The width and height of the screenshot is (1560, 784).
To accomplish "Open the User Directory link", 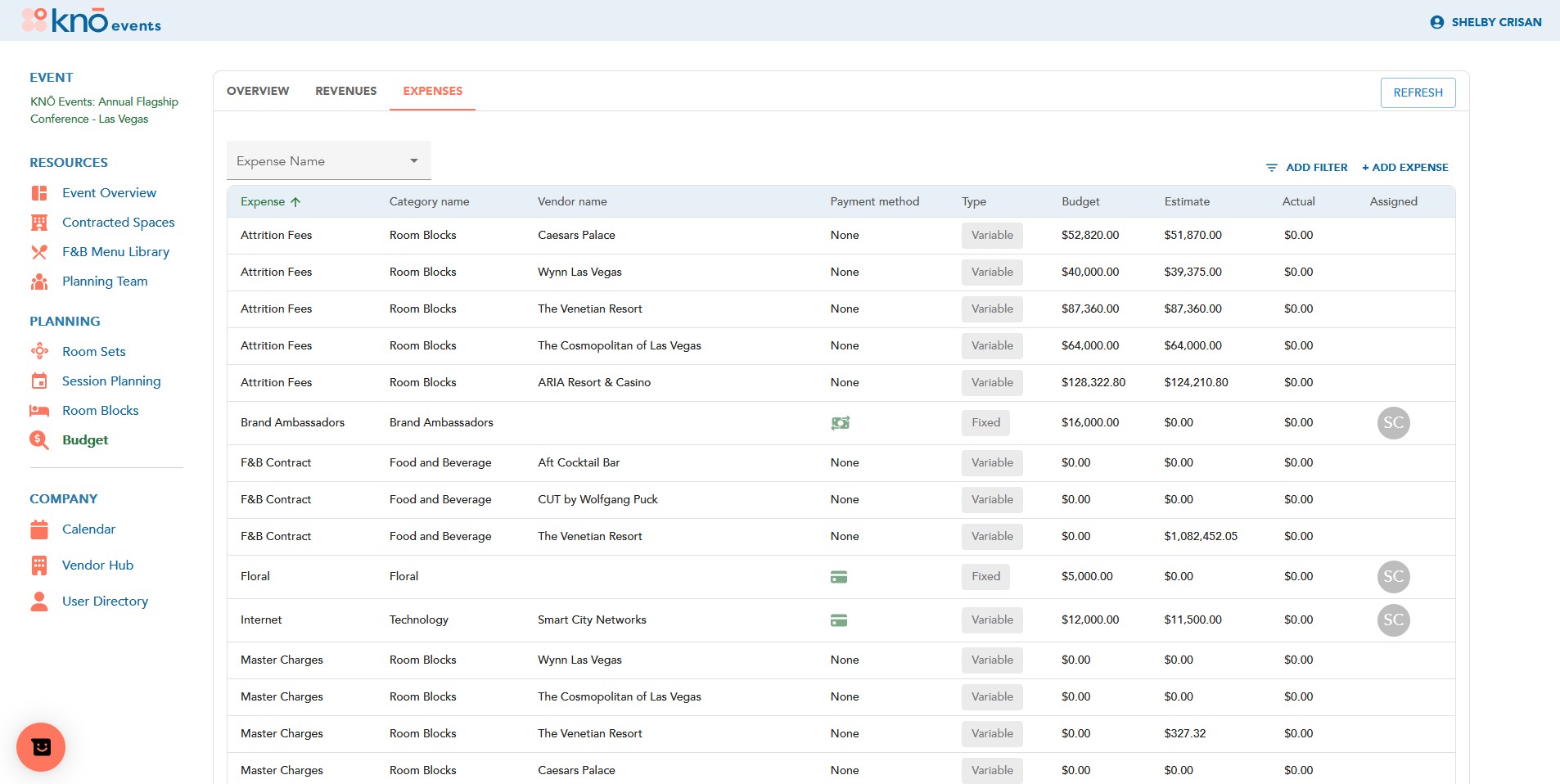I will pos(105,602).
